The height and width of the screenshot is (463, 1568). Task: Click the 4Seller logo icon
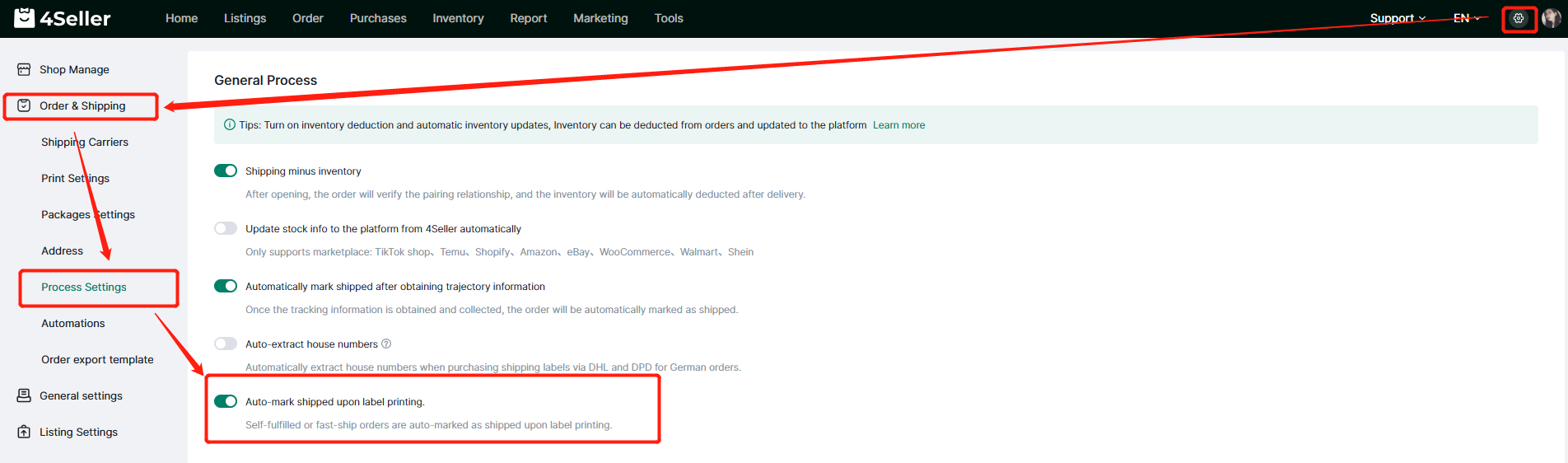click(x=25, y=18)
